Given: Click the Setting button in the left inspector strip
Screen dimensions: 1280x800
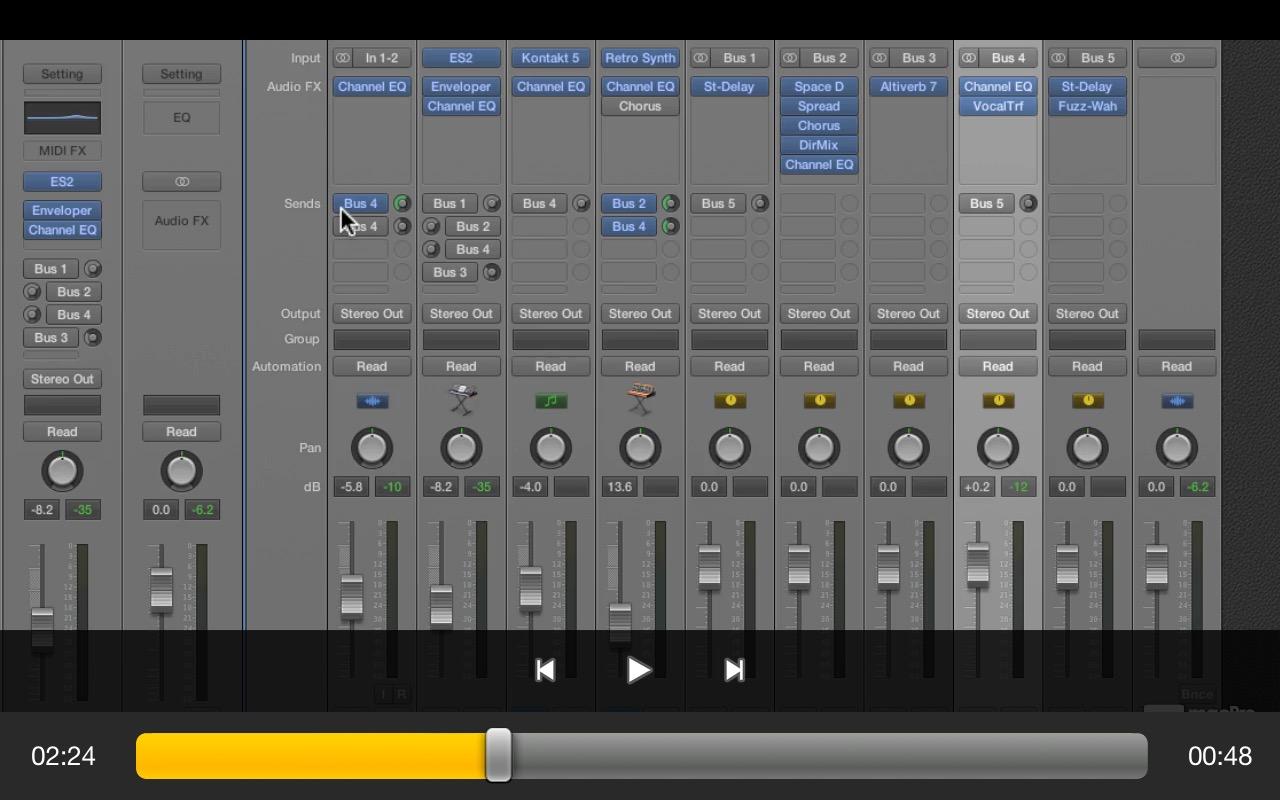Looking at the screenshot, I should pyautogui.click(x=62, y=74).
